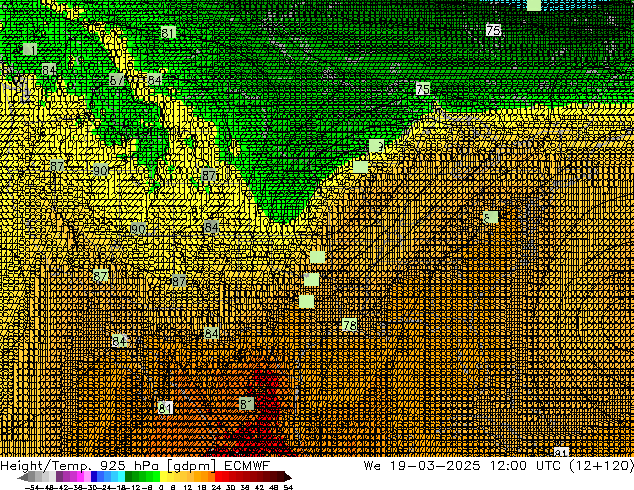Pick the pure red legend swatch

(x=218, y=477)
